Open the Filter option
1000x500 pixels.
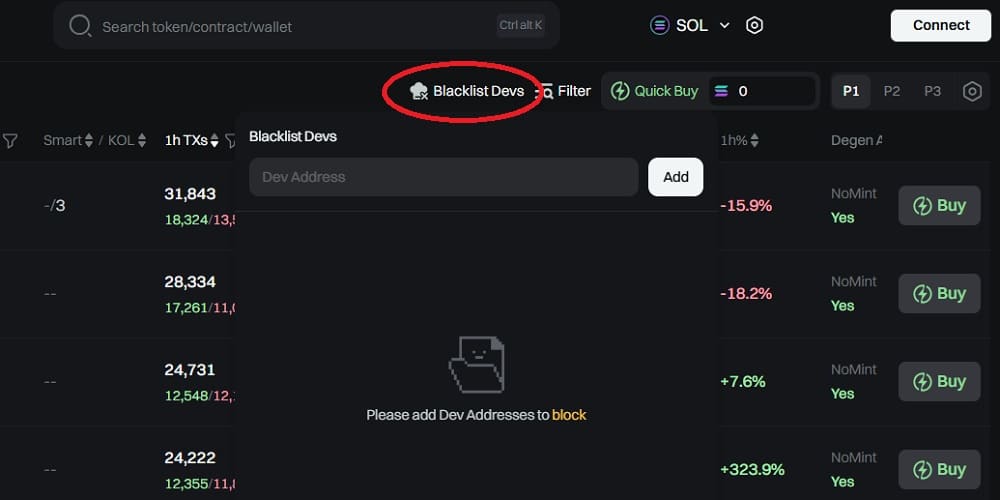[x=565, y=91]
